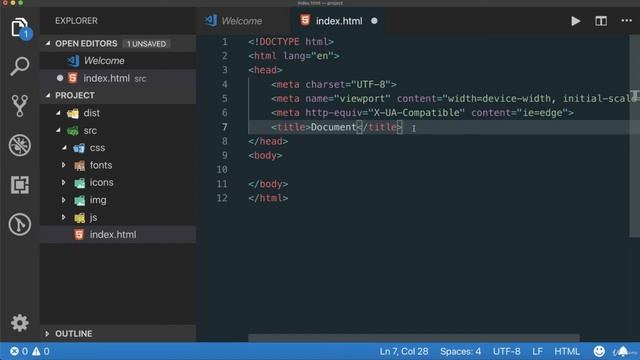The image size is (640, 360).
Task: Open the Debug view in activity bar
Action: (20, 145)
